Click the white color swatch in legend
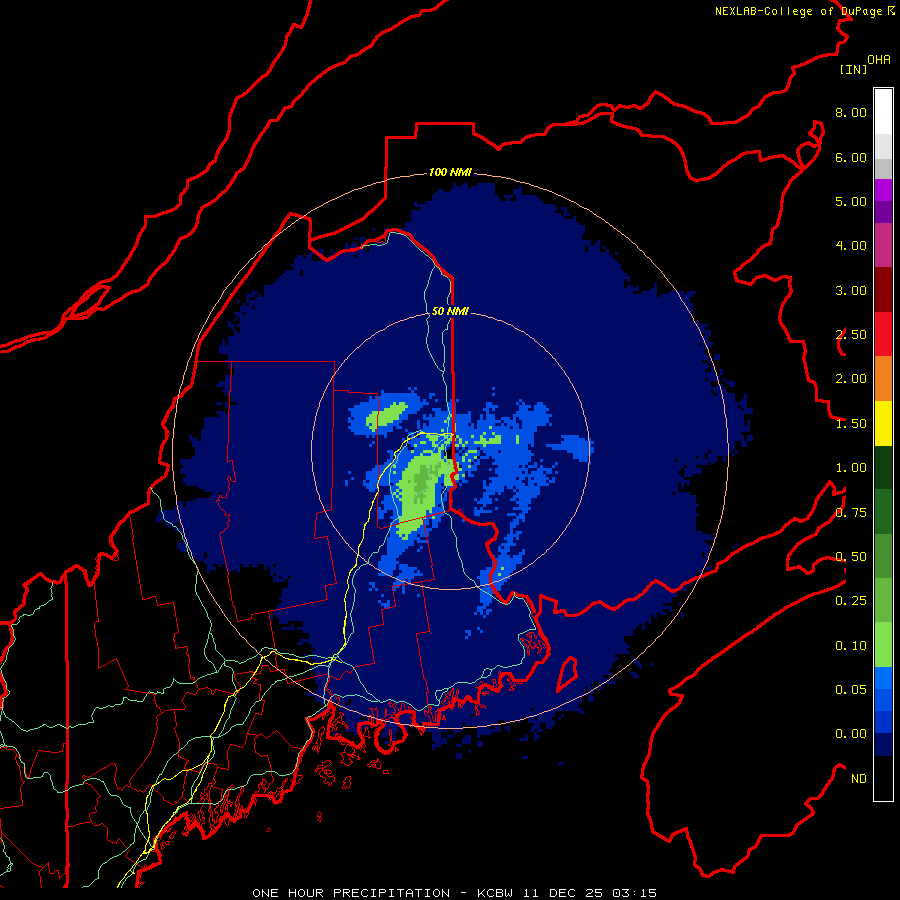This screenshot has height=900, width=900. [883, 111]
